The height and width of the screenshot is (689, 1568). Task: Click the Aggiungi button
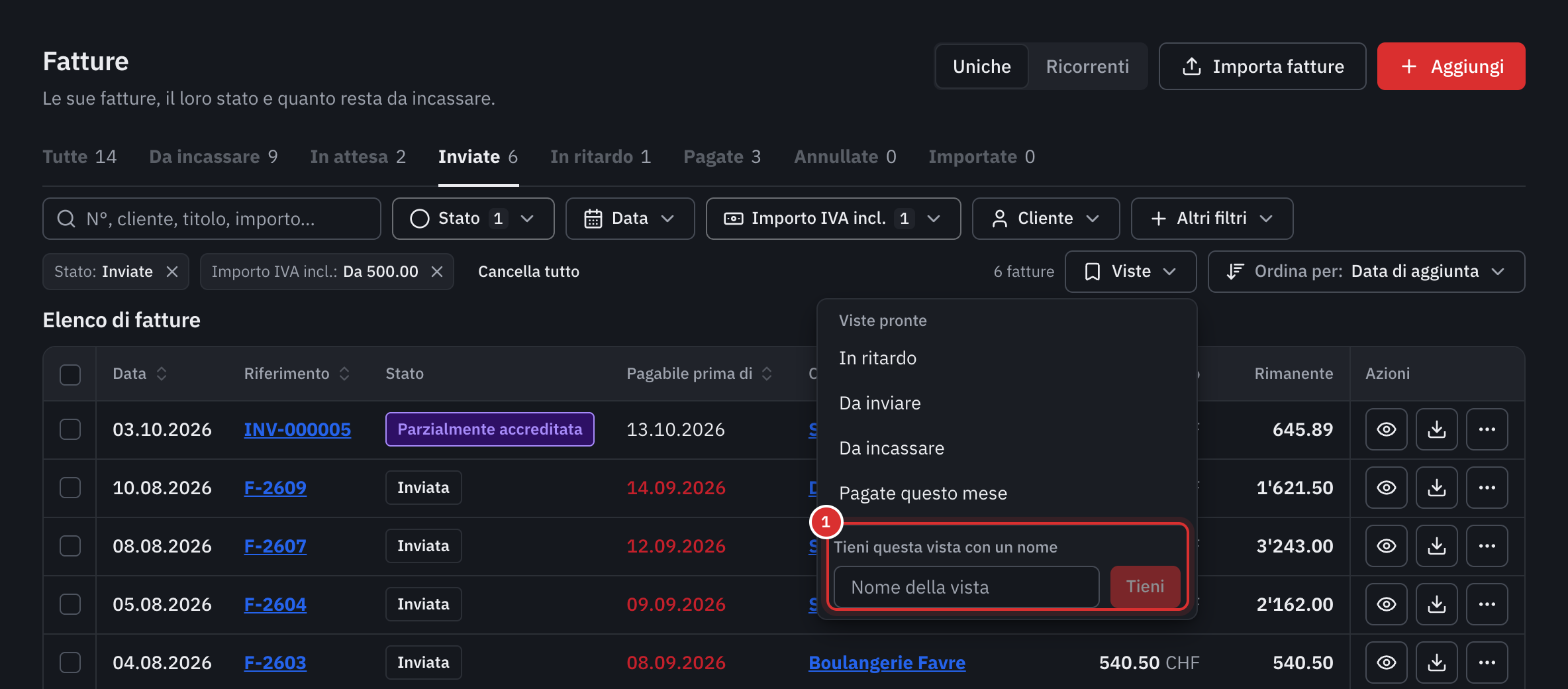[1451, 66]
